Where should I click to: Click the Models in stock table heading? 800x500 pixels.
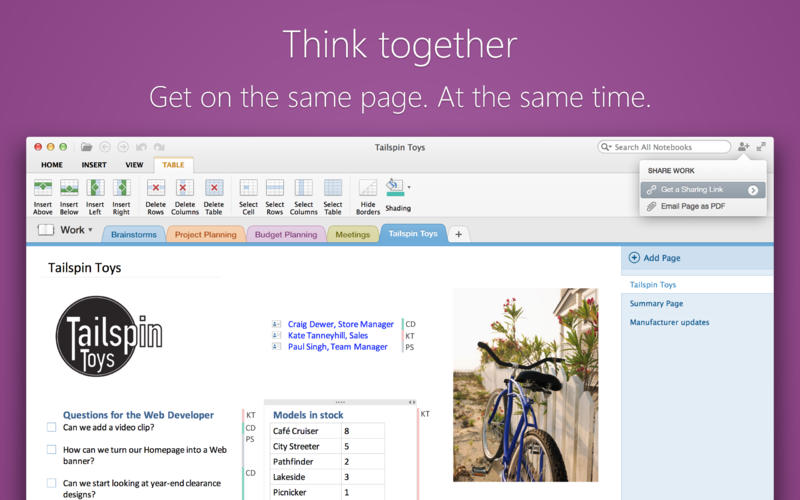(x=308, y=415)
